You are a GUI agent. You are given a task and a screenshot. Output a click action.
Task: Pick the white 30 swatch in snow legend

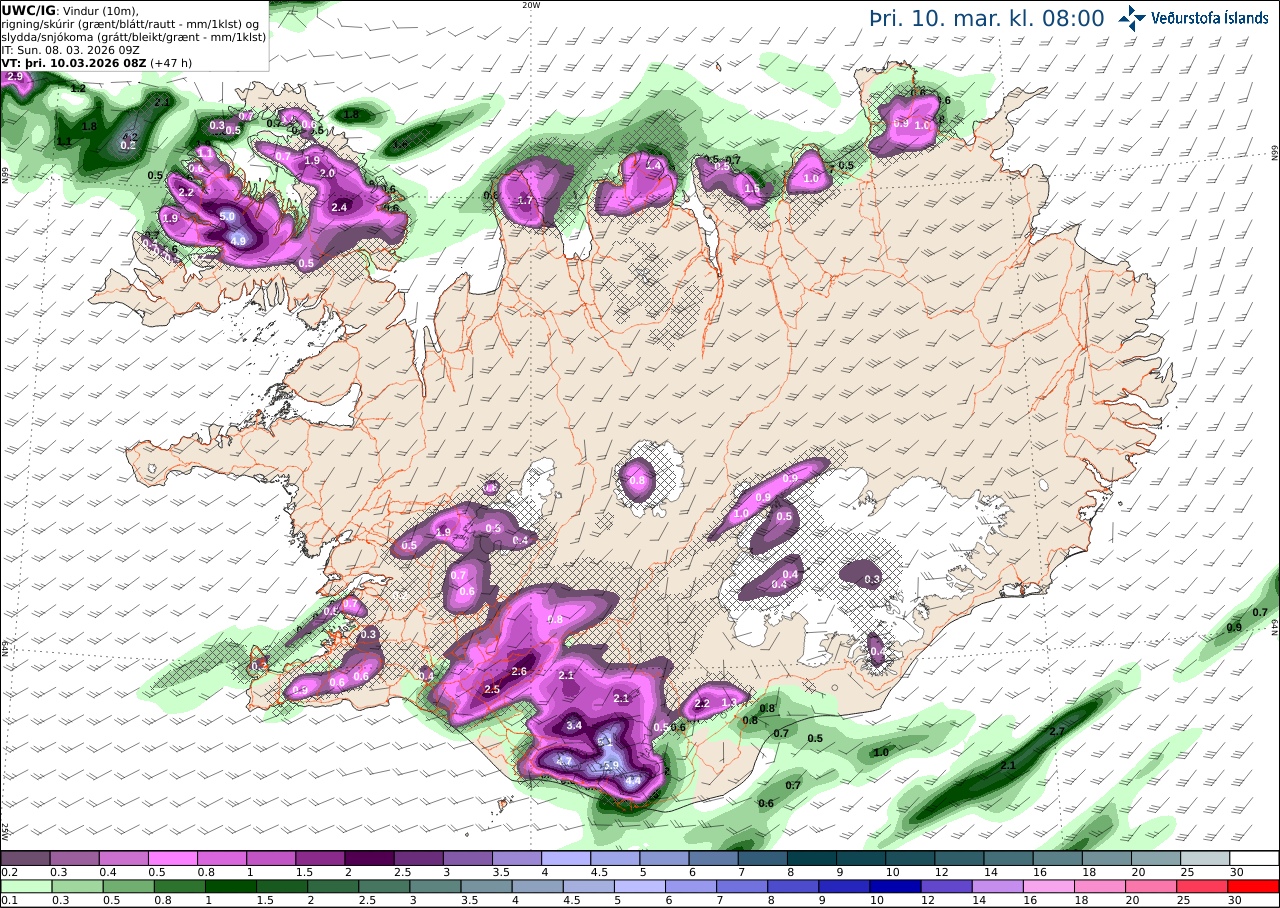pyautogui.click(x=1255, y=858)
